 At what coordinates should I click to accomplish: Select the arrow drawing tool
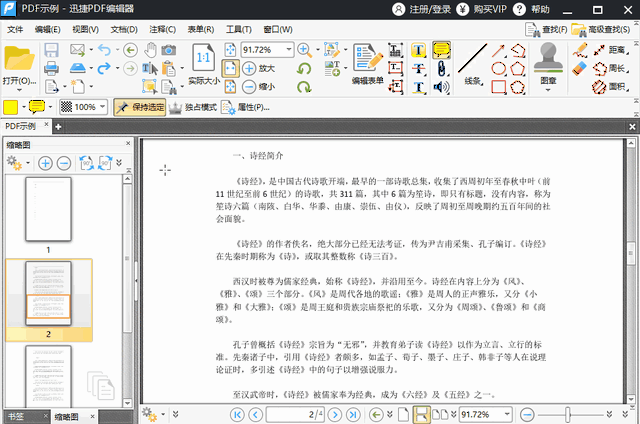coord(498,50)
